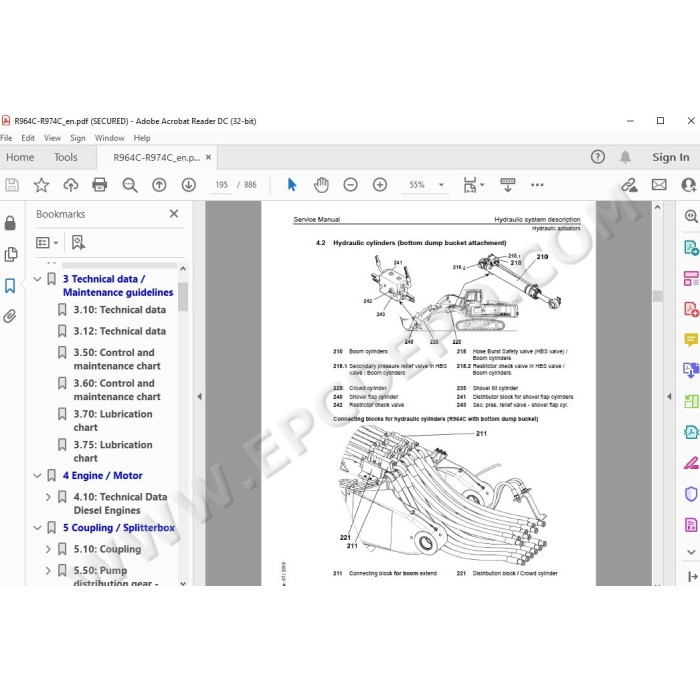Image resolution: width=700 pixels, height=700 pixels.
Task: Send the file by email envelope icon
Action: click(x=659, y=184)
